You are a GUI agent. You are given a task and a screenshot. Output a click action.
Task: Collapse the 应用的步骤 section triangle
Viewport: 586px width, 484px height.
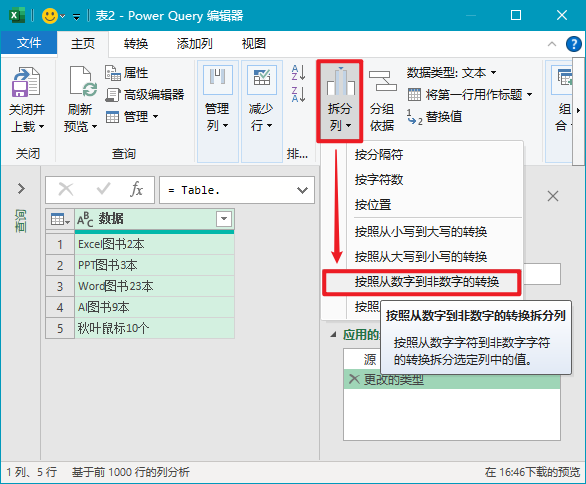click(x=333, y=335)
